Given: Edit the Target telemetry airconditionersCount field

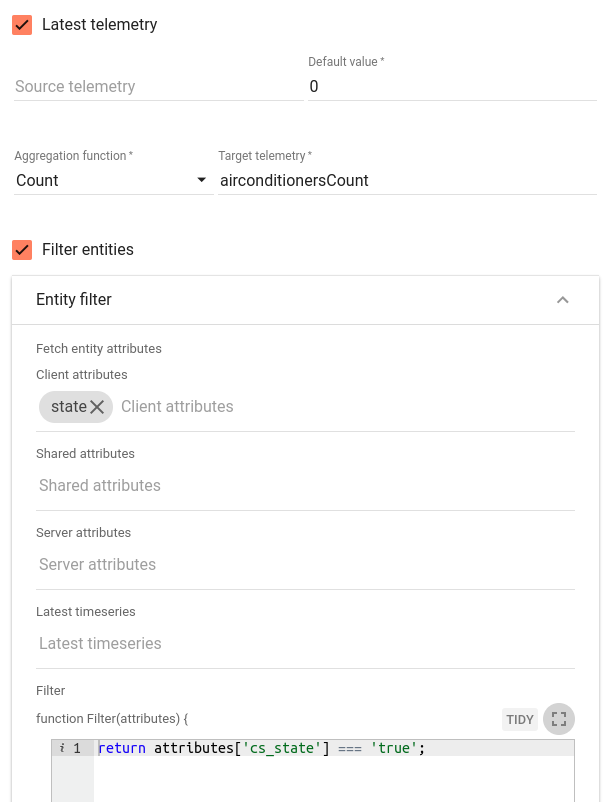Looking at the screenshot, I should (407, 181).
